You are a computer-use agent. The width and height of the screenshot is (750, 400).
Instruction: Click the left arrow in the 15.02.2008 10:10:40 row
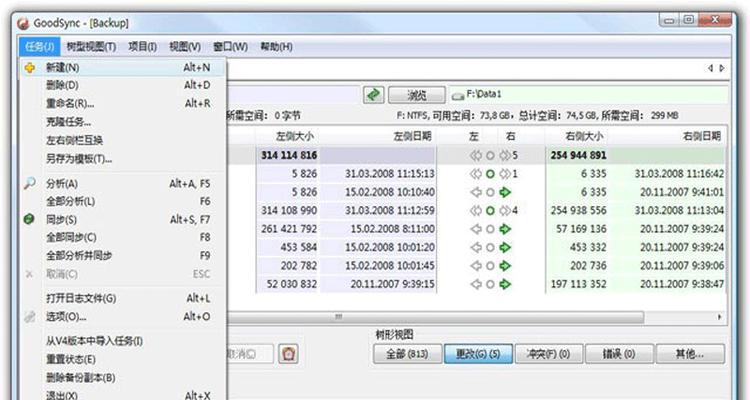tap(476, 192)
